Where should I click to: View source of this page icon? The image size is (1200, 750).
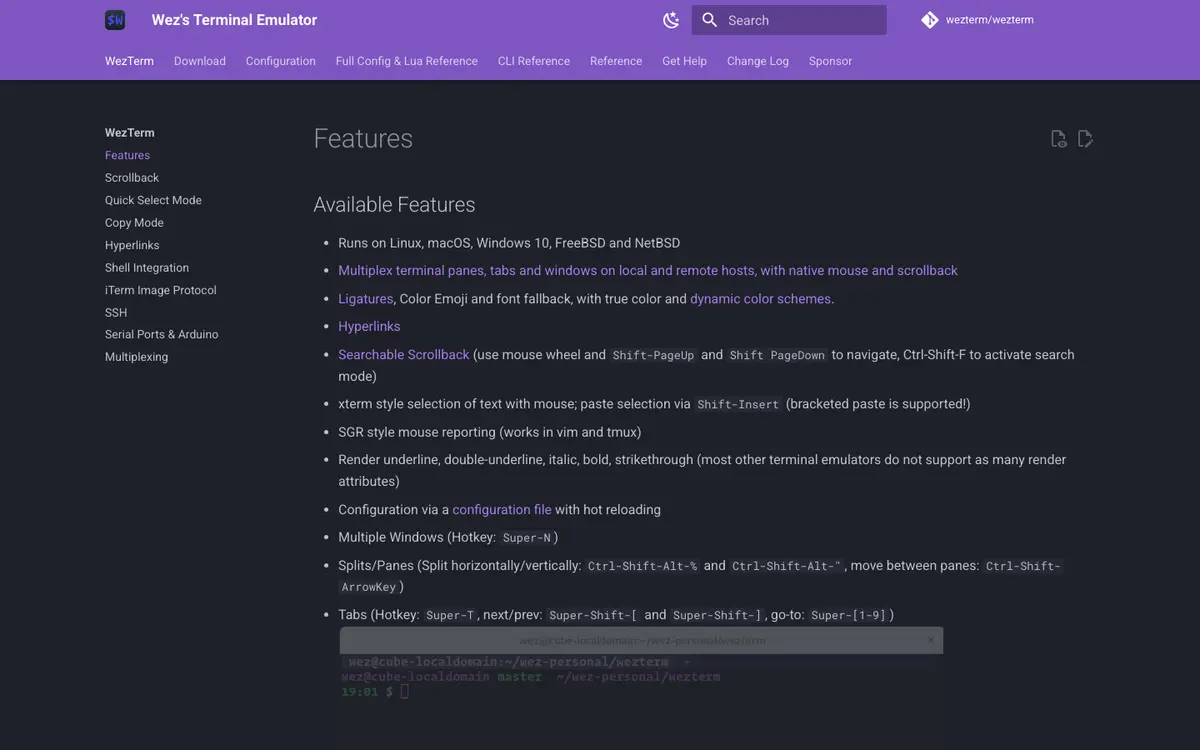click(x=1059, y=139)
